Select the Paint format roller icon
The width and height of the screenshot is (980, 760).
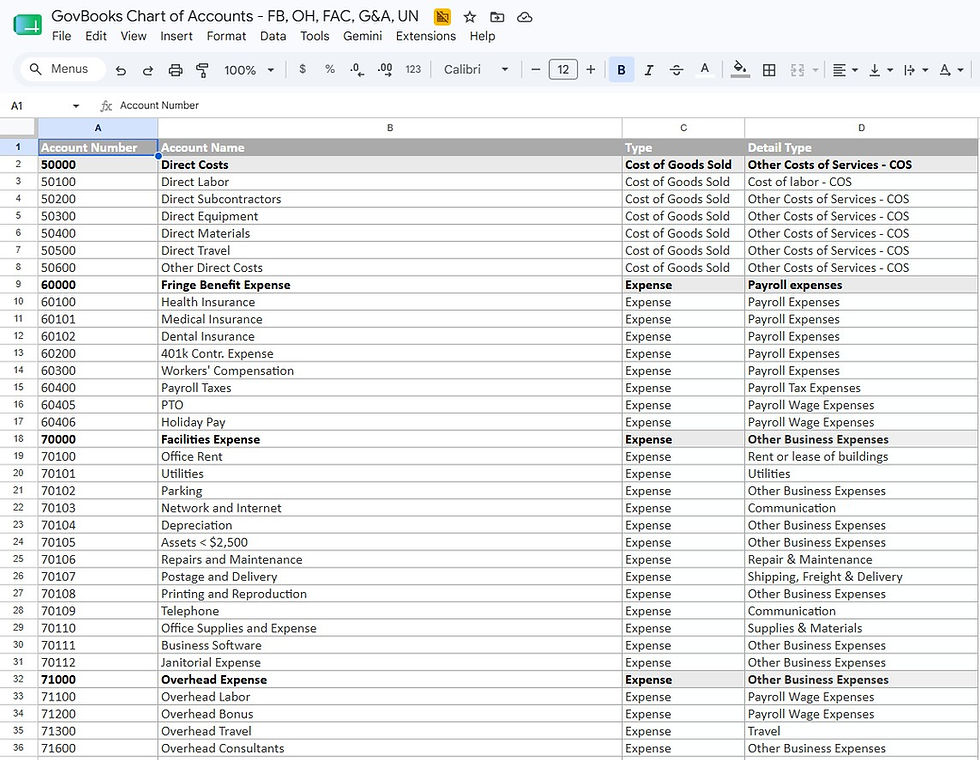click(202, 70)
